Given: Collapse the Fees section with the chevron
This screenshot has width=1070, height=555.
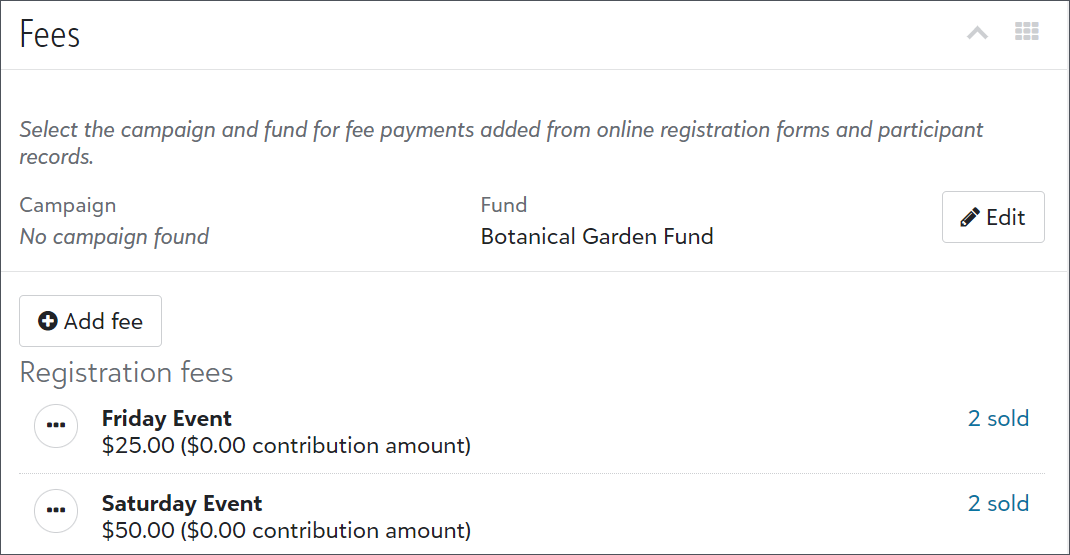Looking at the screenshot, I should (977, 33).
